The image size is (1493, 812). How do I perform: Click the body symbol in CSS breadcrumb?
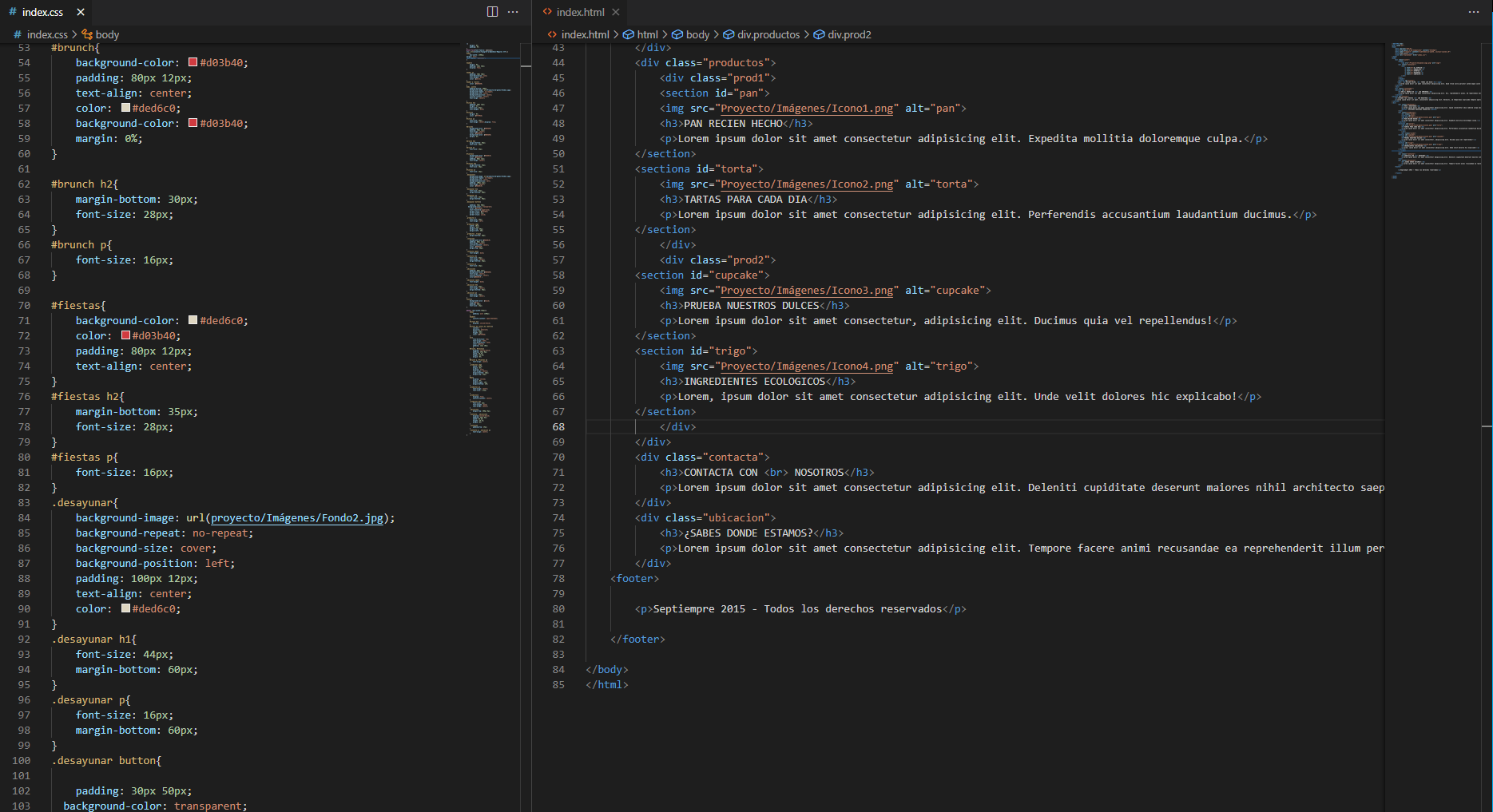click(106, 34)
